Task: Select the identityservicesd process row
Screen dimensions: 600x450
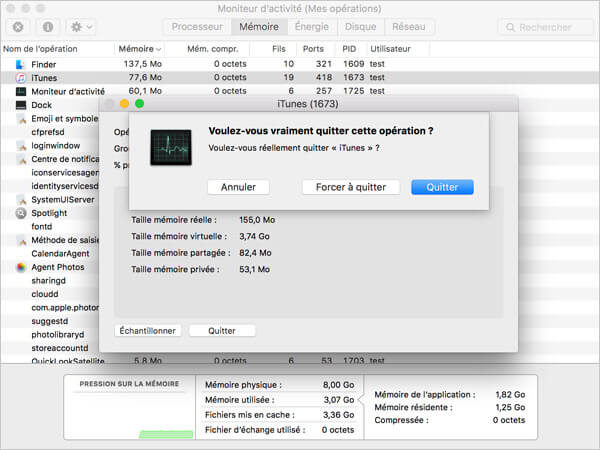Action: [x=50, y=186]
